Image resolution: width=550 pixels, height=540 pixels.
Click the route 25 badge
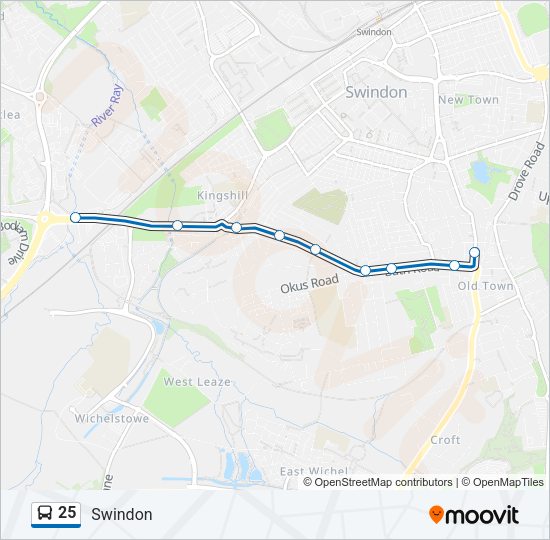56,514
